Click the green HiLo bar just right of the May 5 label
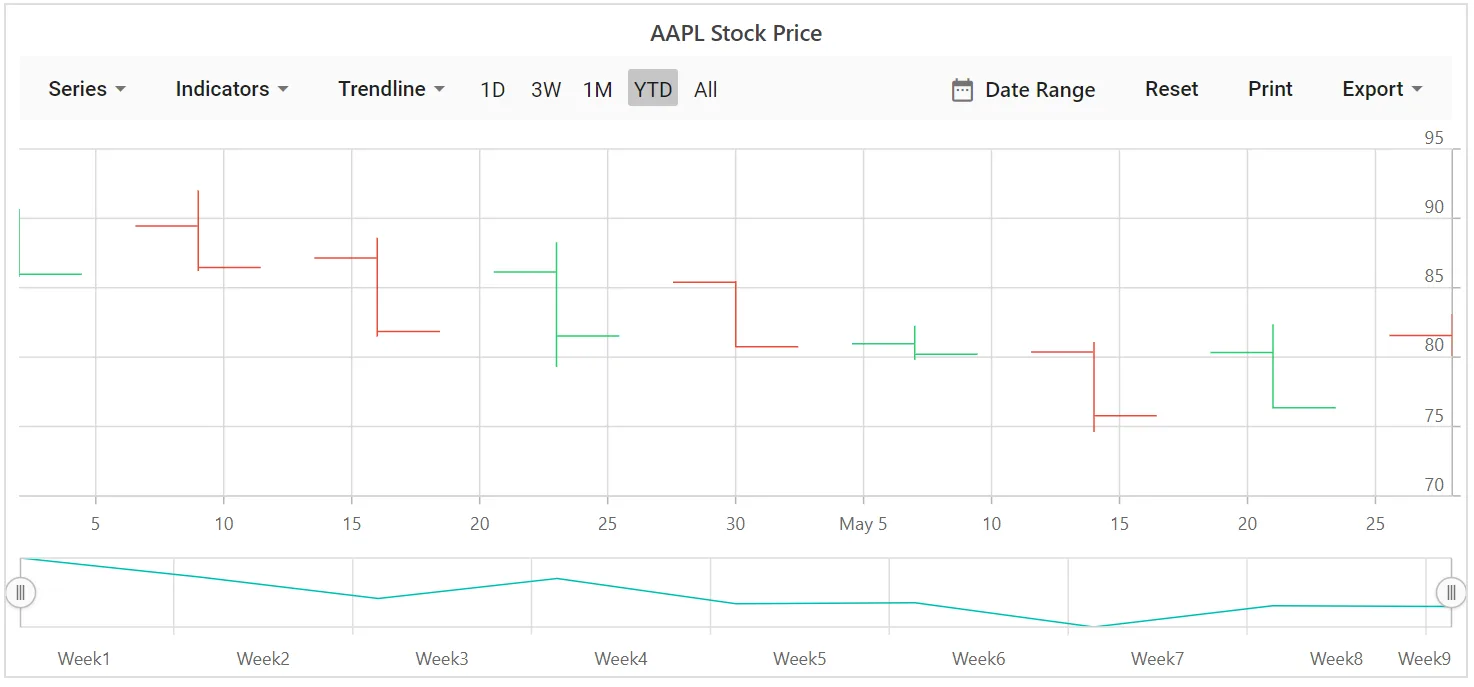 click(x=915, y=343)
